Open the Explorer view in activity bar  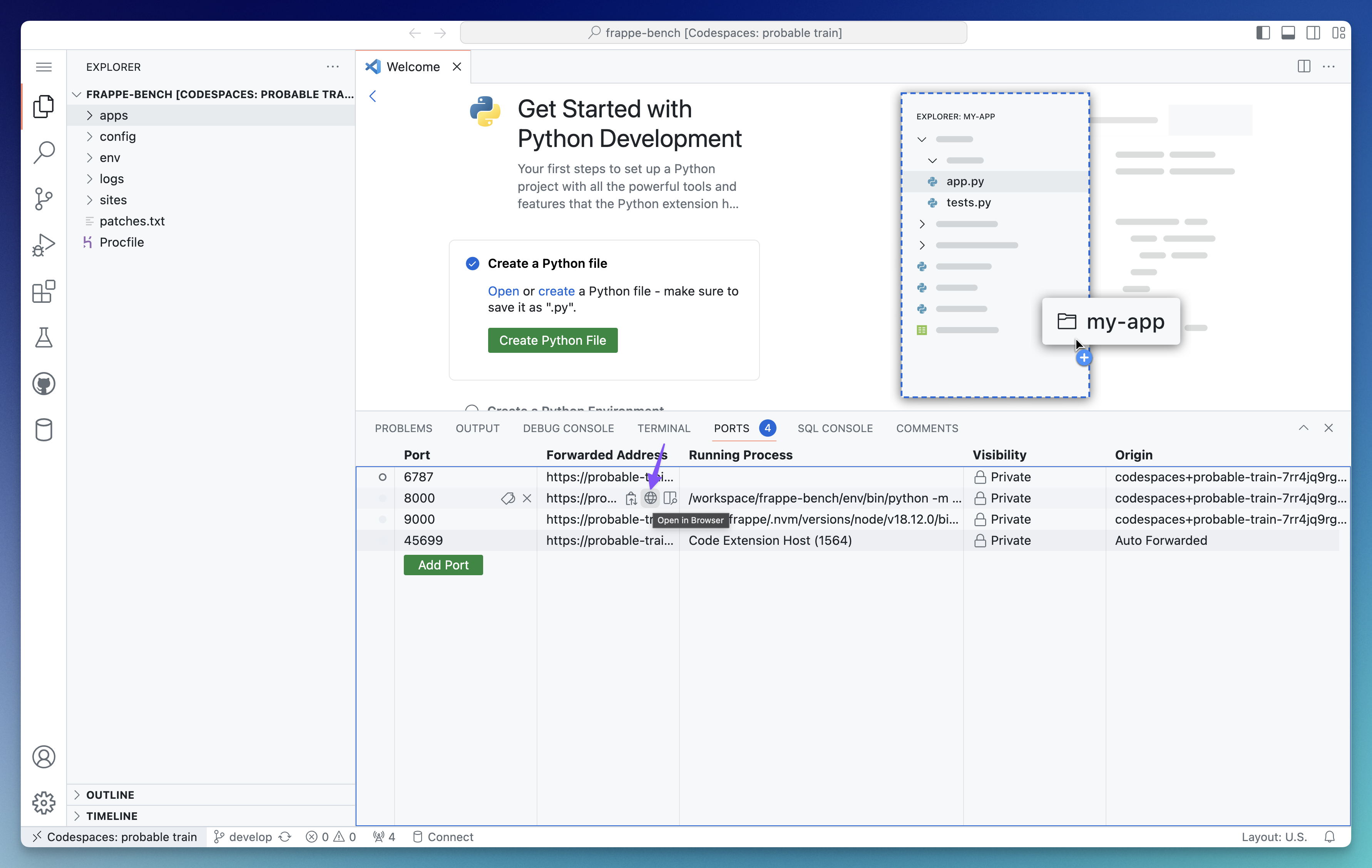tap(44, 107)
